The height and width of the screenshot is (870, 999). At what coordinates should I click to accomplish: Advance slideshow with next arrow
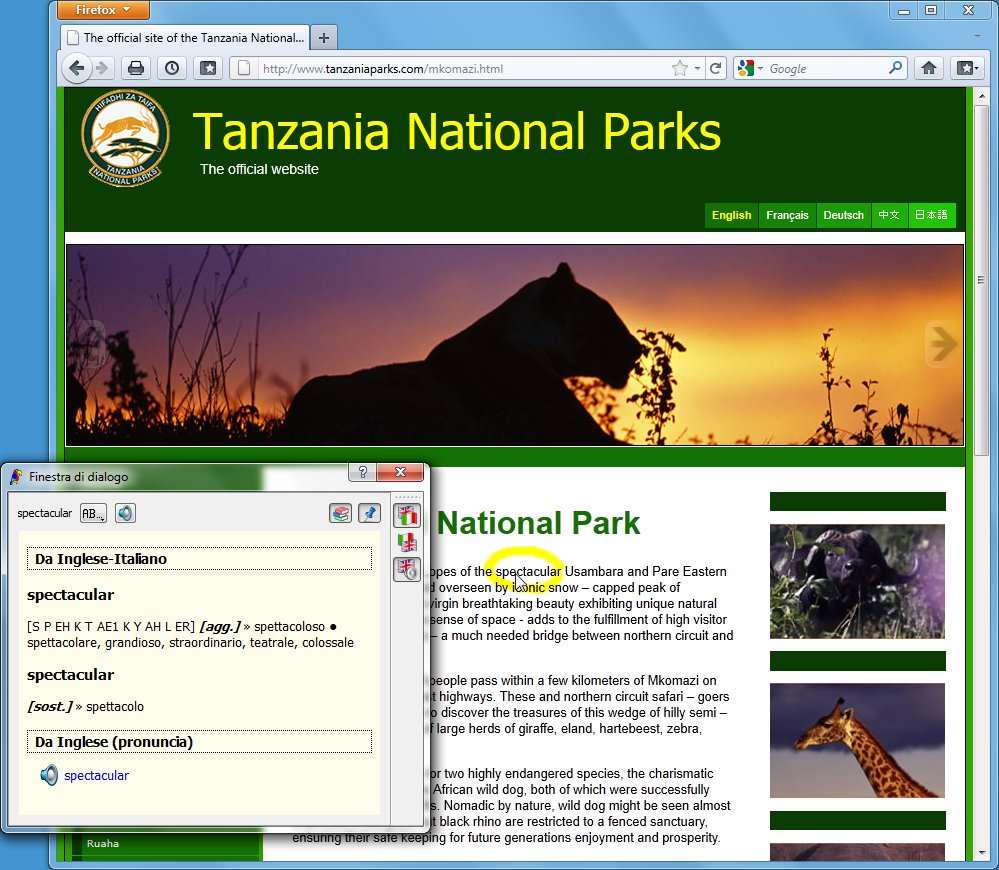tap(941, 343)
